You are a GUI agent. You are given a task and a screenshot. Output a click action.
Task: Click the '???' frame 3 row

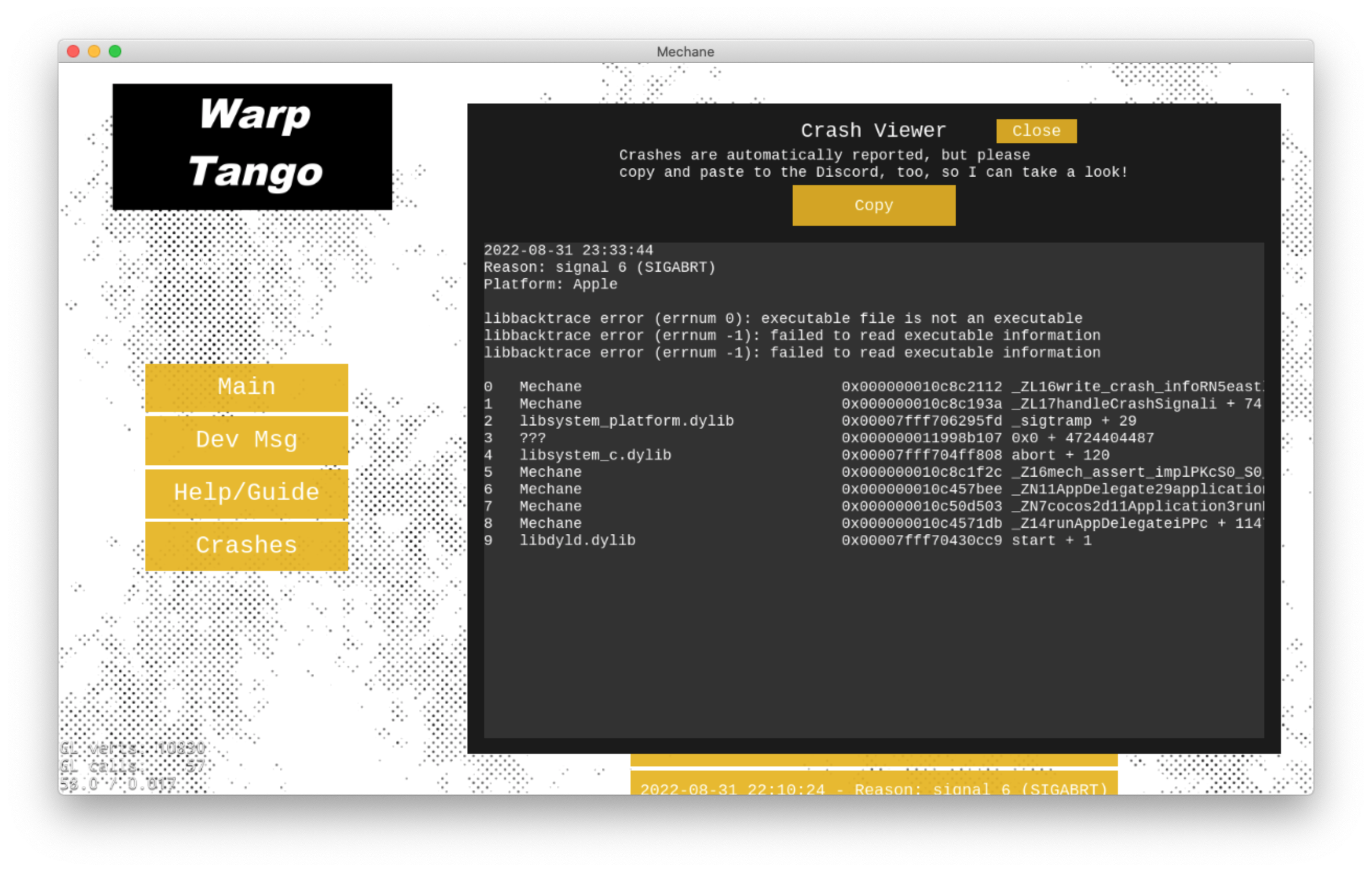point(819,438)
